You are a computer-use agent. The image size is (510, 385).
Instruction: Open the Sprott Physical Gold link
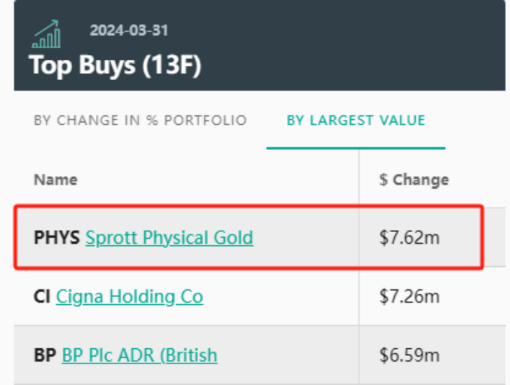click(x=169, y=238)
